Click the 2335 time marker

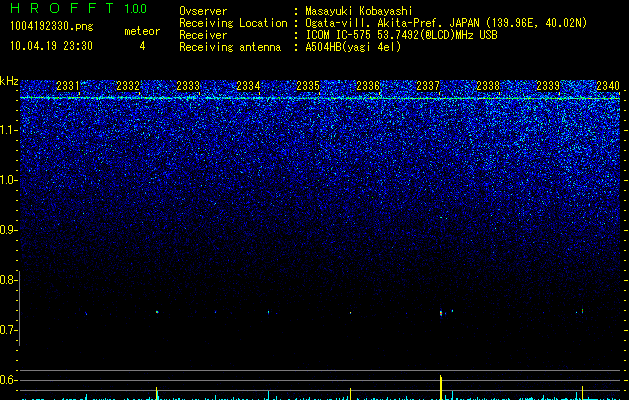pos(308,86)
